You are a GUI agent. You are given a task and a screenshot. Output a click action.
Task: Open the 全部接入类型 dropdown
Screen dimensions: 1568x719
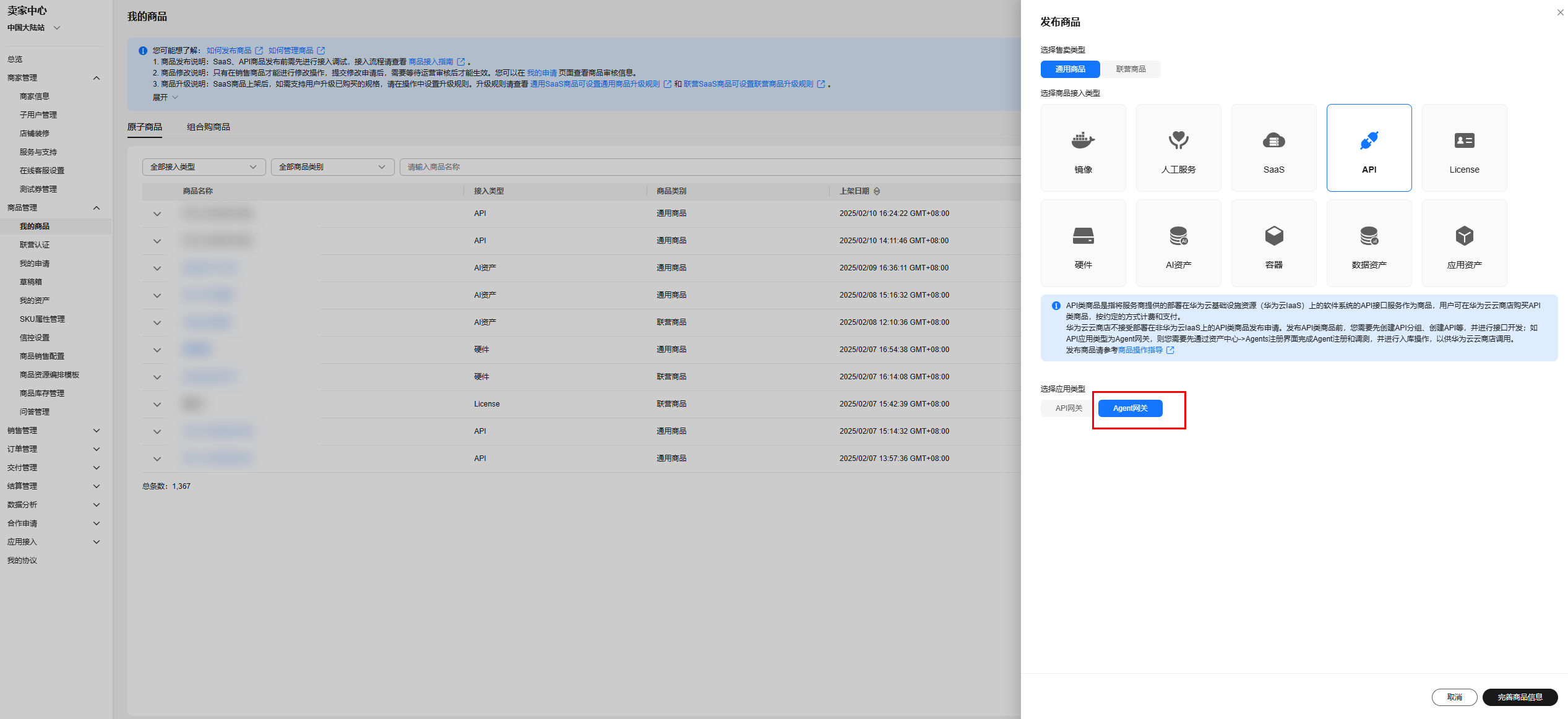coord(204,167)
